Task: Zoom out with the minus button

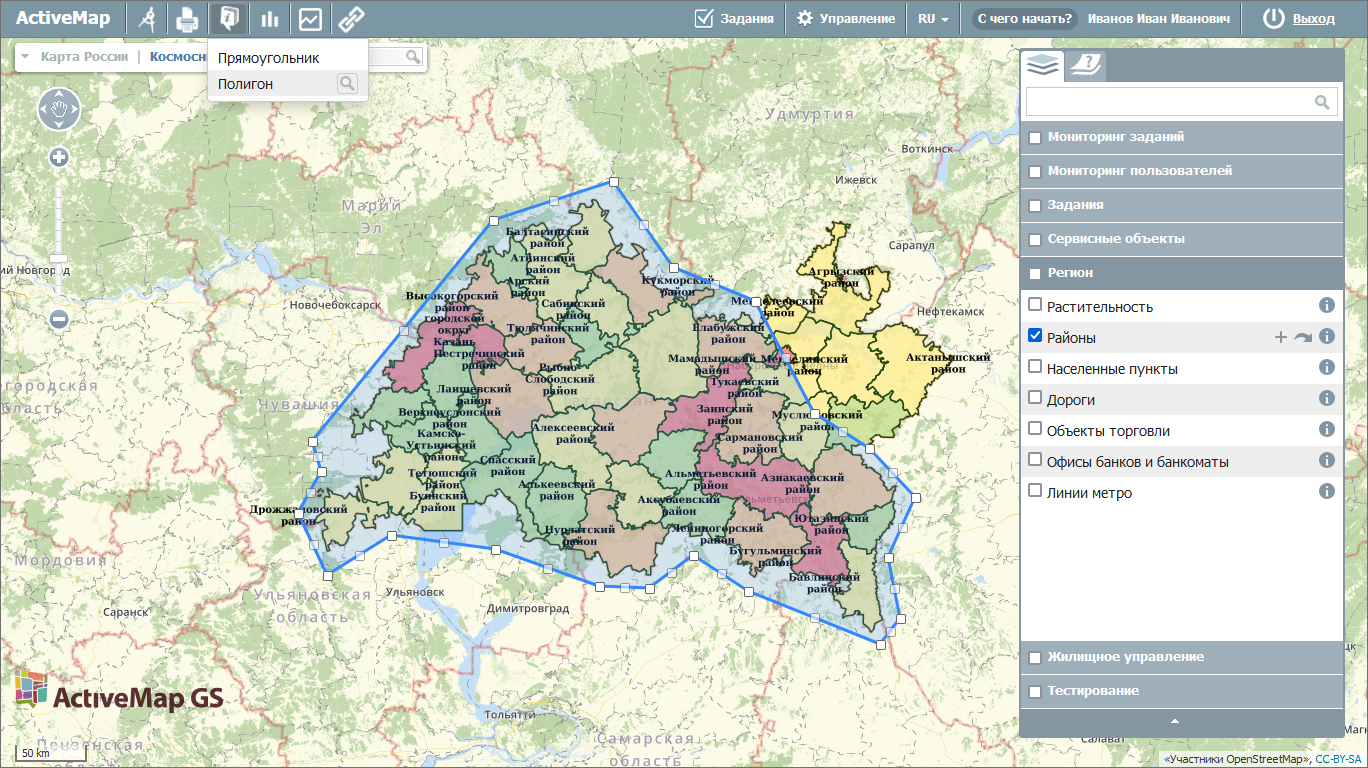Action: [59, 319]
